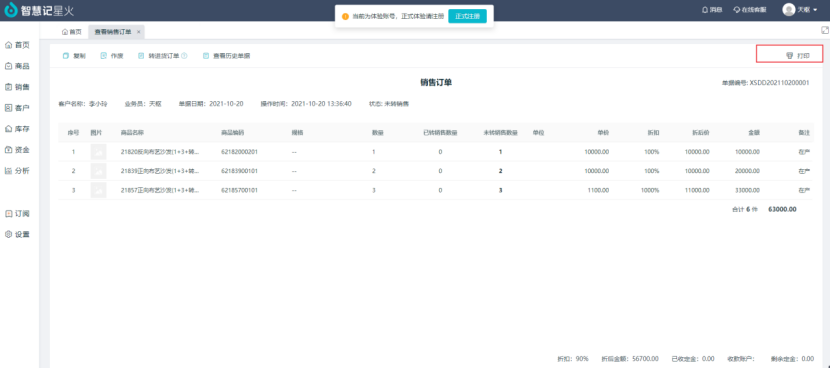Click the 正式注册 register button
This screenshot has width=830, height=368.
[x=467, y=16]
